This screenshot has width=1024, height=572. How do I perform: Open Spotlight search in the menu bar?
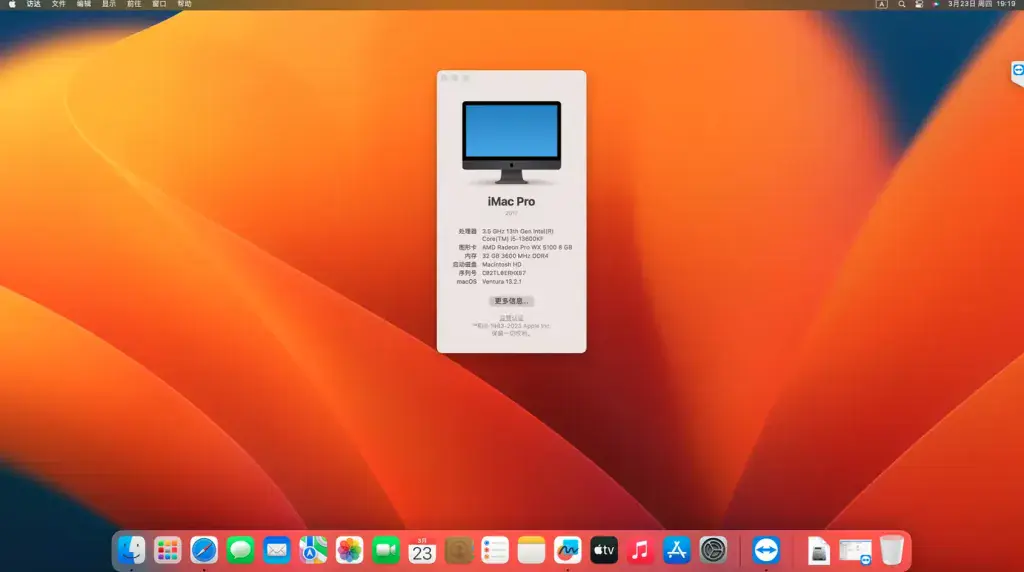pyautogui.click(x=901, y=4)
